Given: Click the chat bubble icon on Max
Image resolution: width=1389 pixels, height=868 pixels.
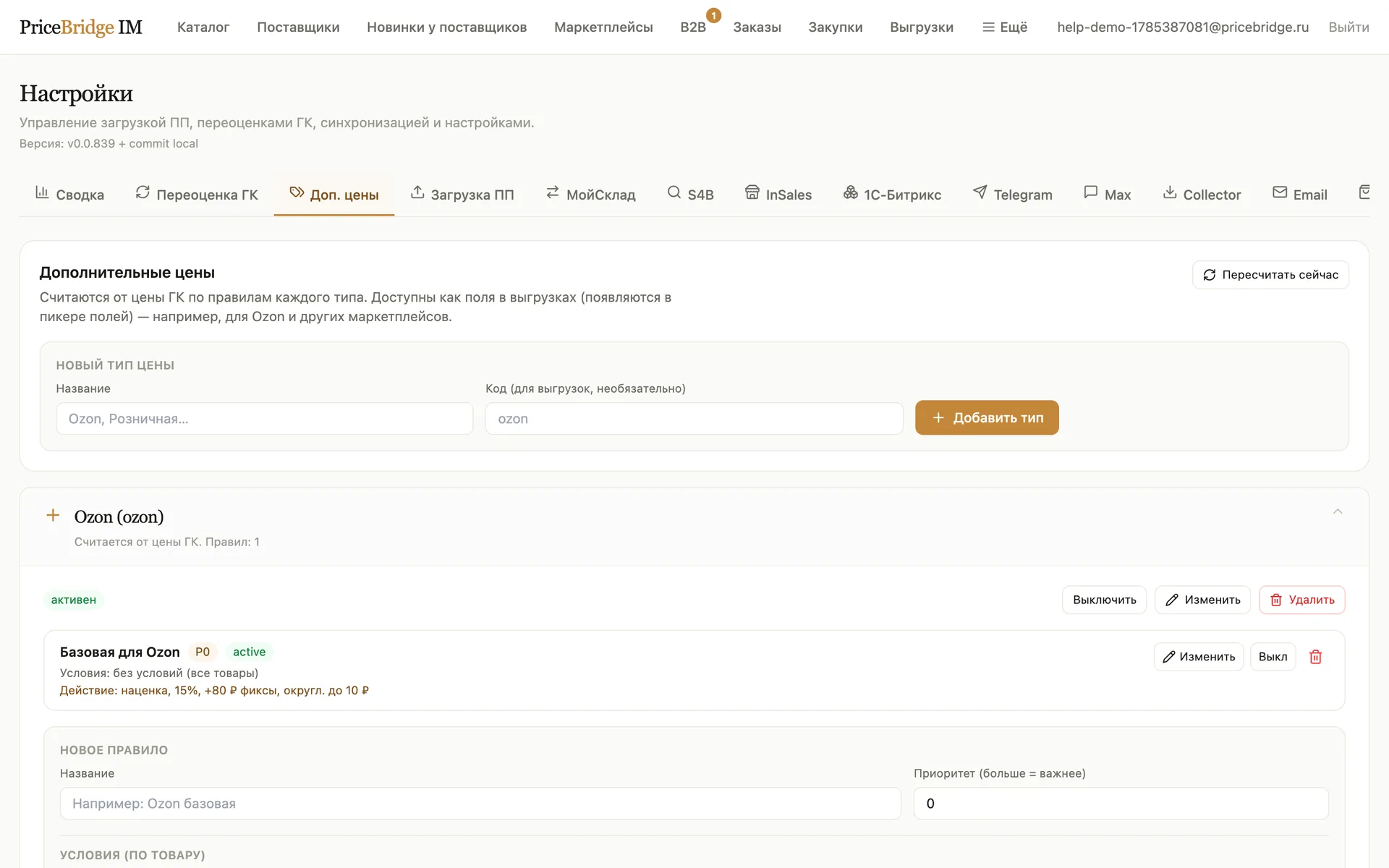Looking at the screenshot, I should (x=1091, y=192).
